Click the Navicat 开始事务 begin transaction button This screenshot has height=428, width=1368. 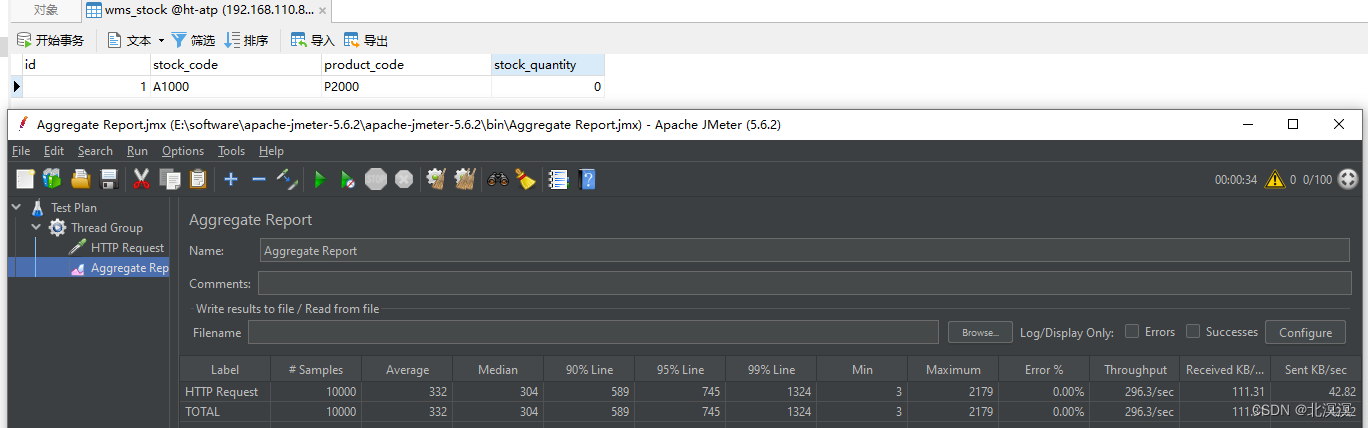coord(50,40)
